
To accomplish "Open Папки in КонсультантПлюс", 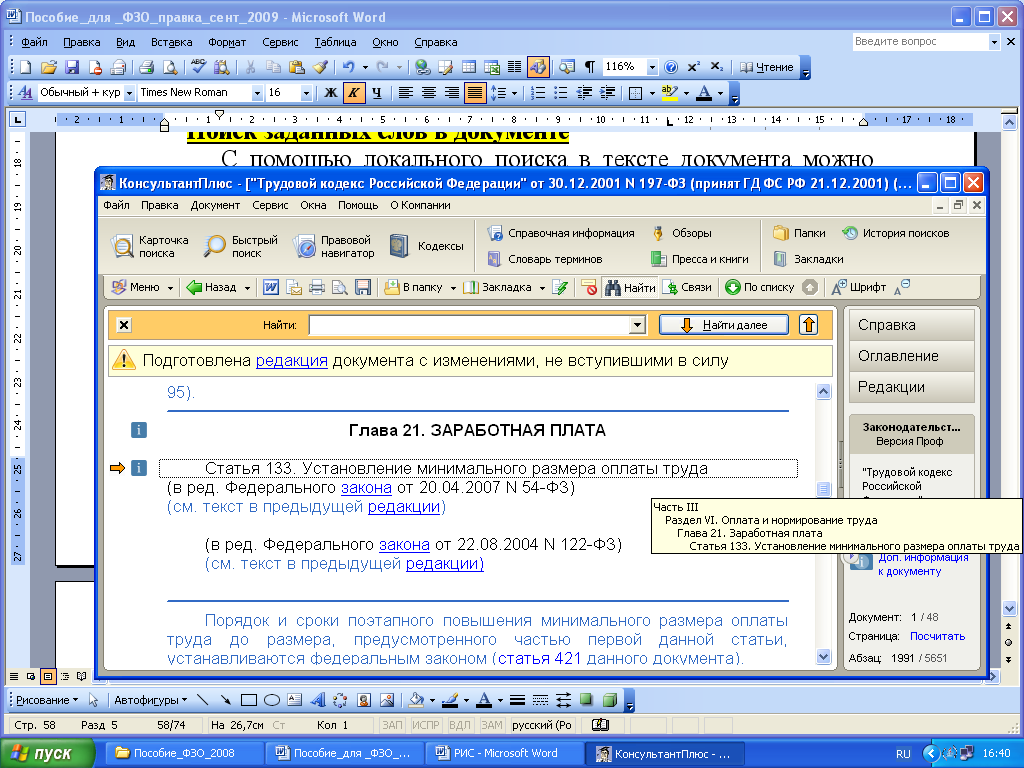I will click(x=799, y=233).
